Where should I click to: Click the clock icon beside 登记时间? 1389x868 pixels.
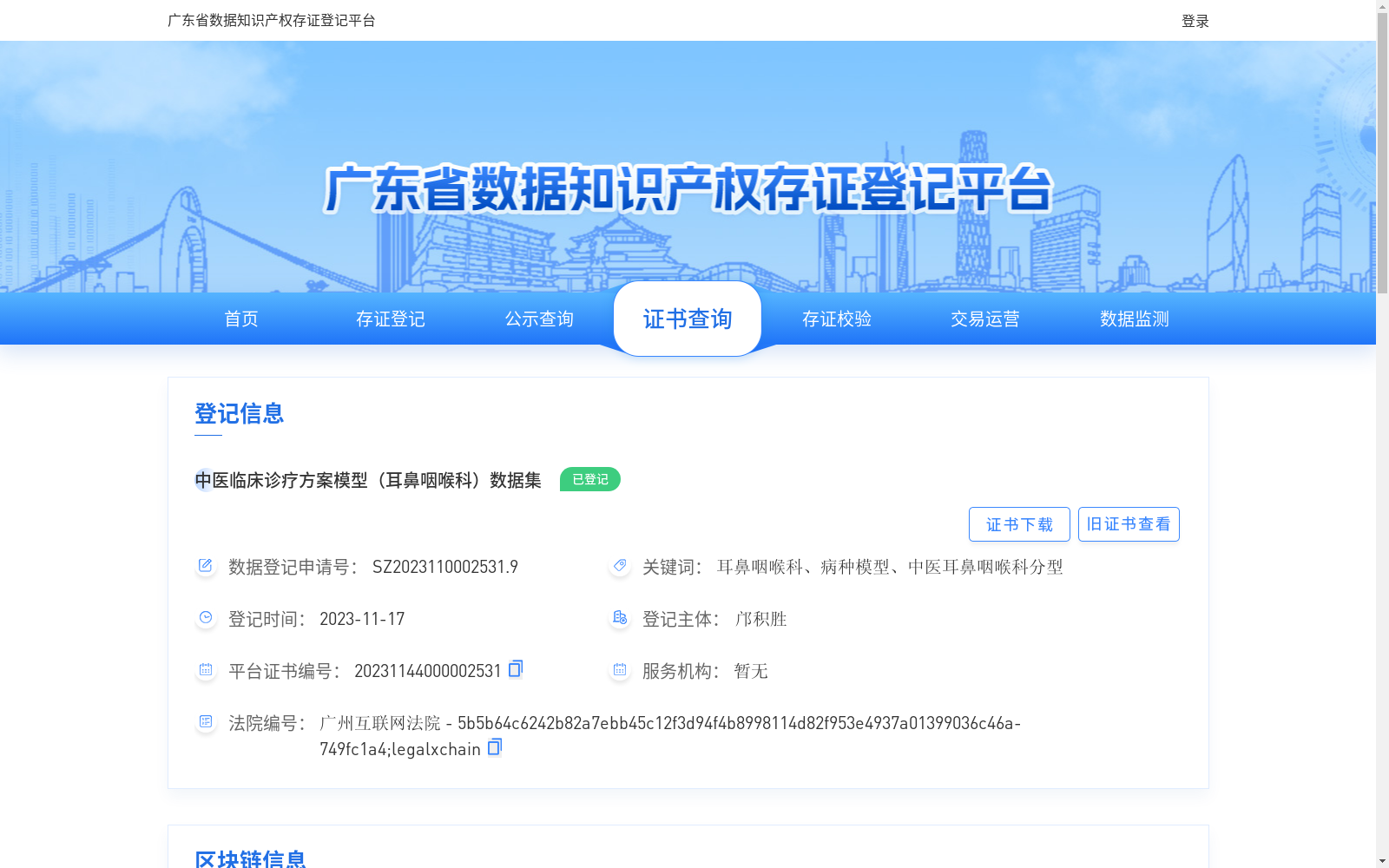tap(205, 618)
